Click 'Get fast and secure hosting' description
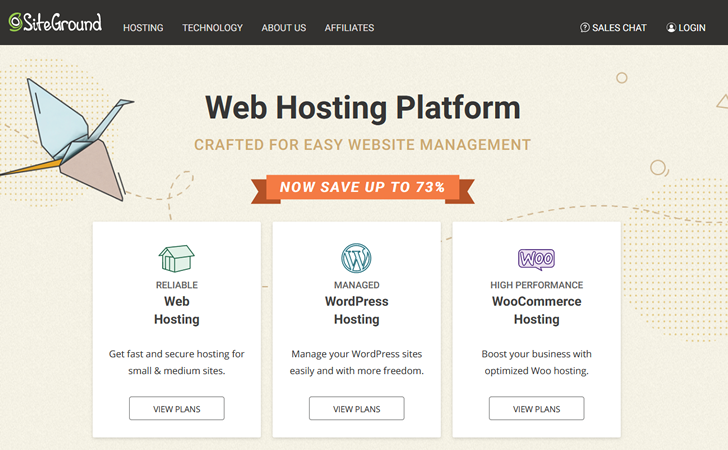Viewport: 728px width, 450px height. (177, 362)
